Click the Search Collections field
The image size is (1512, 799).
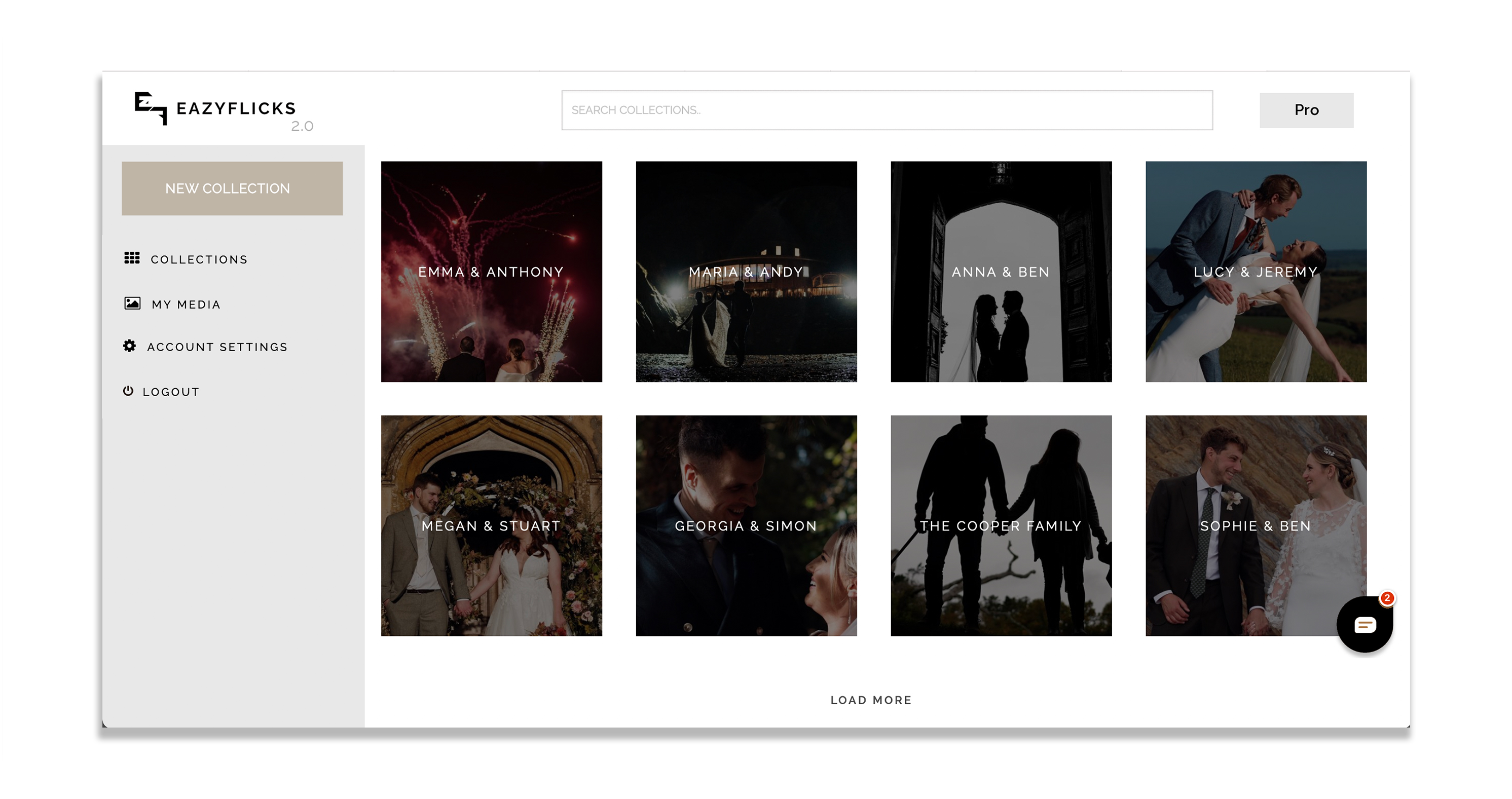tap(887, 110)
